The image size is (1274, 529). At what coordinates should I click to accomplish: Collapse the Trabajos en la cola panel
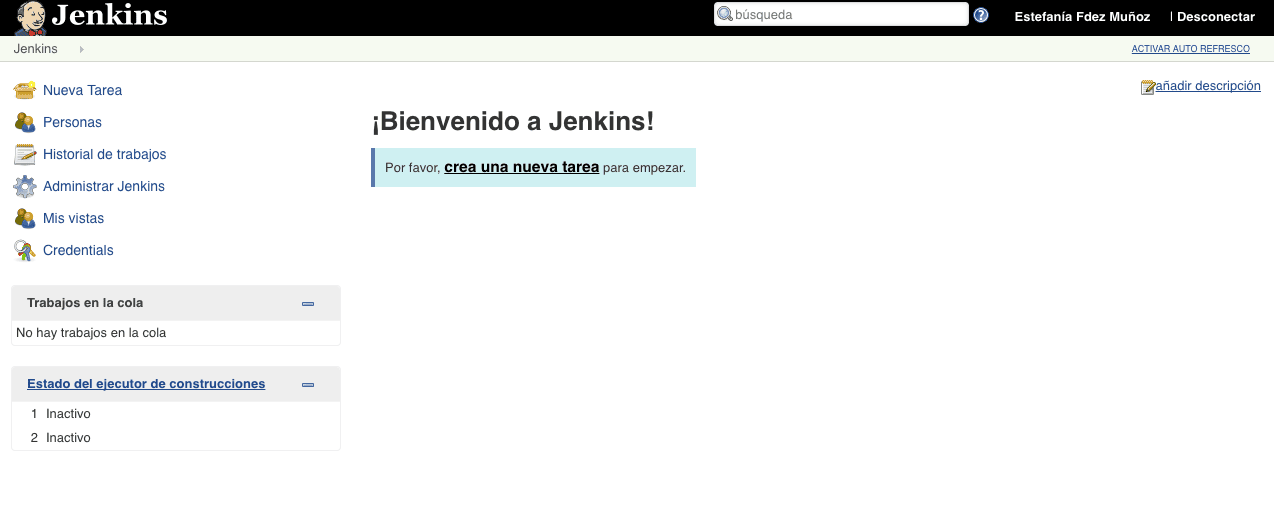pos(308,303)
